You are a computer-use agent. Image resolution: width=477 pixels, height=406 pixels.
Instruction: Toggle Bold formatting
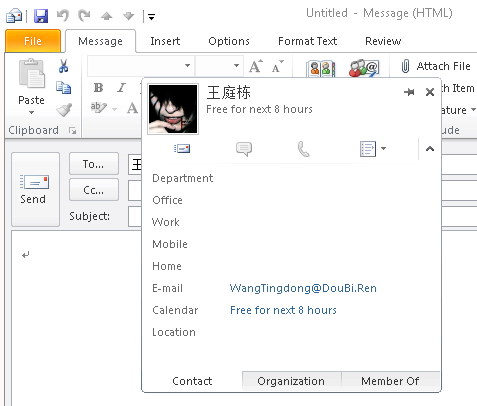click(x=98, y=88)
